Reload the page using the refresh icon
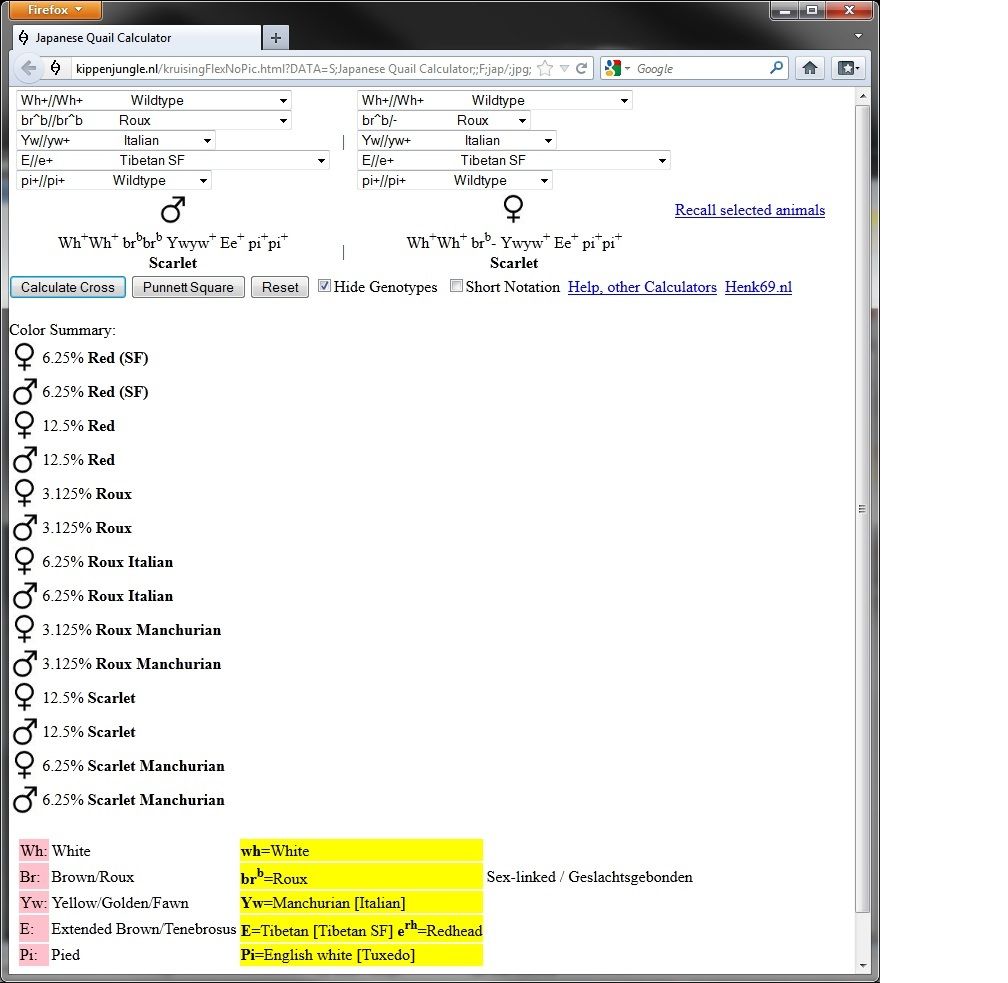 (x=582, y=69)
